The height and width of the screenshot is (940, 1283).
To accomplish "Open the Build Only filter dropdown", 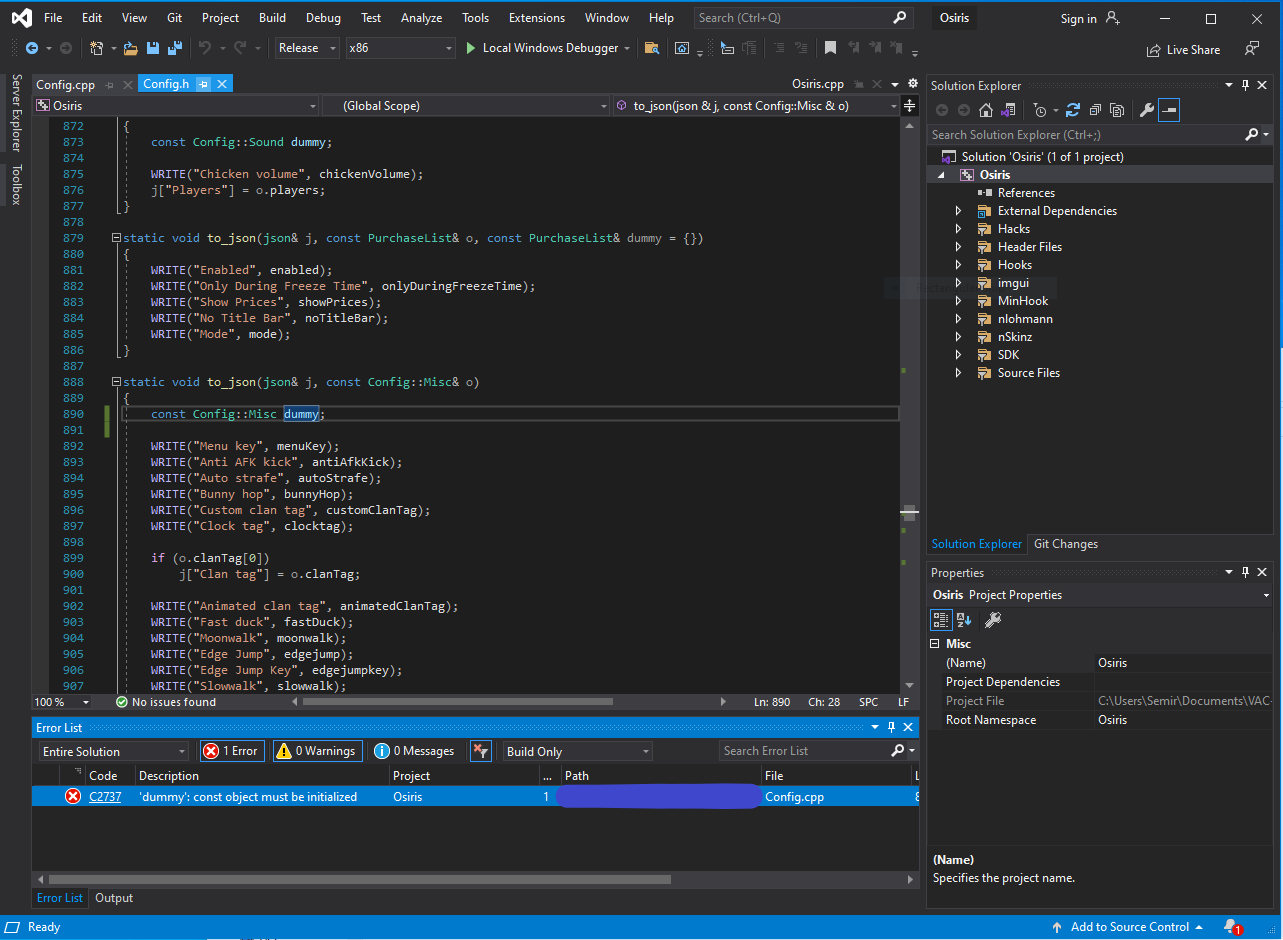I will coord(577,751).
